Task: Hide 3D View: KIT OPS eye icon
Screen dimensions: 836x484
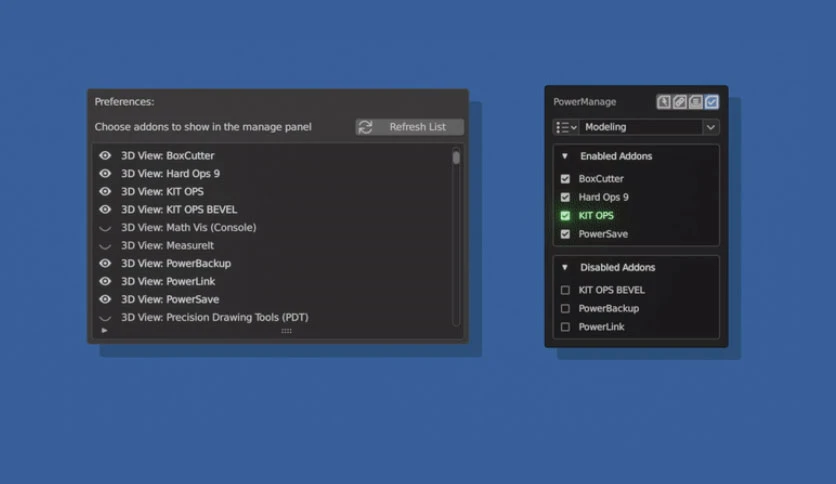Action: coord(105,191)
